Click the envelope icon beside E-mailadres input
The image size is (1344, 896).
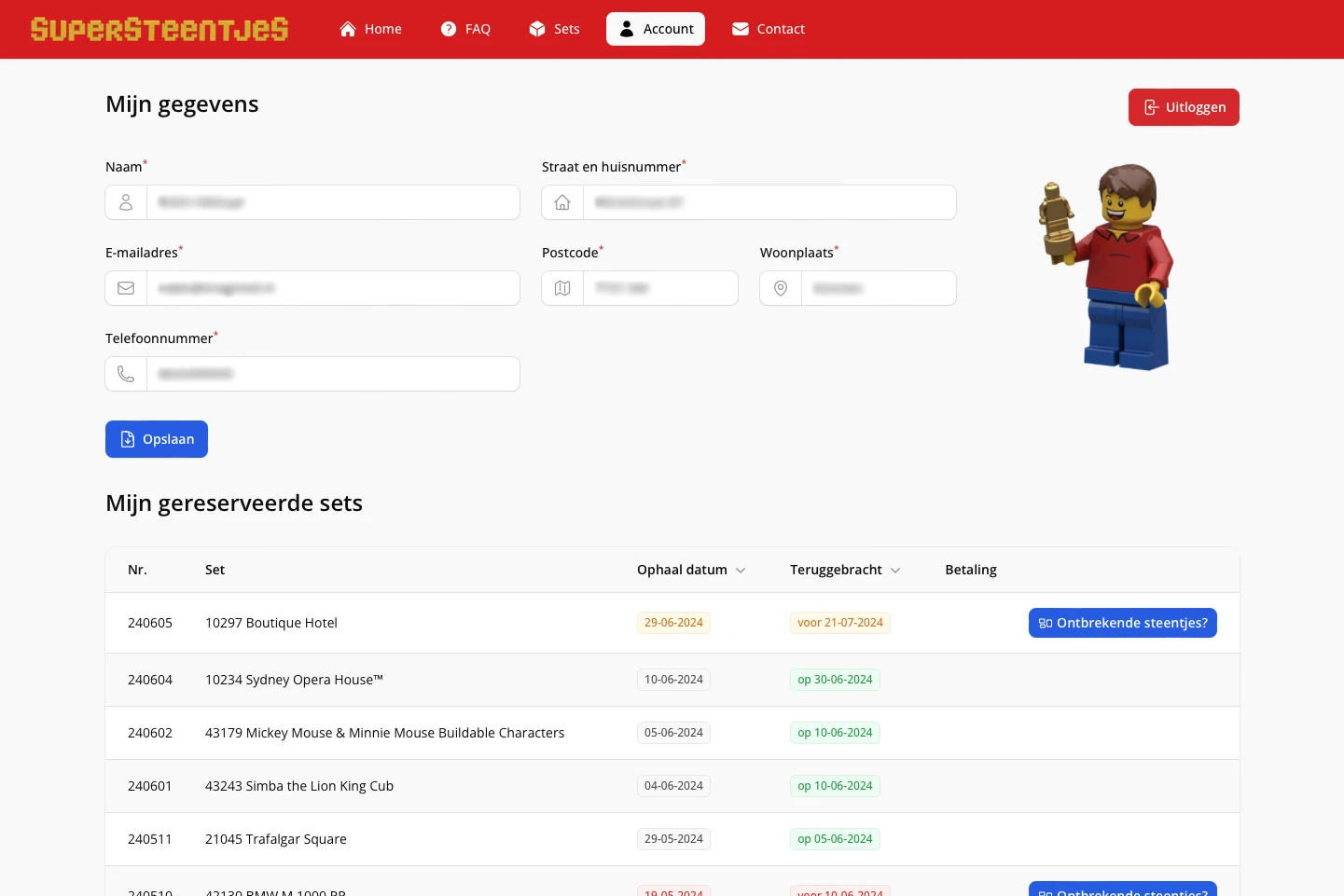click(126, 288)
